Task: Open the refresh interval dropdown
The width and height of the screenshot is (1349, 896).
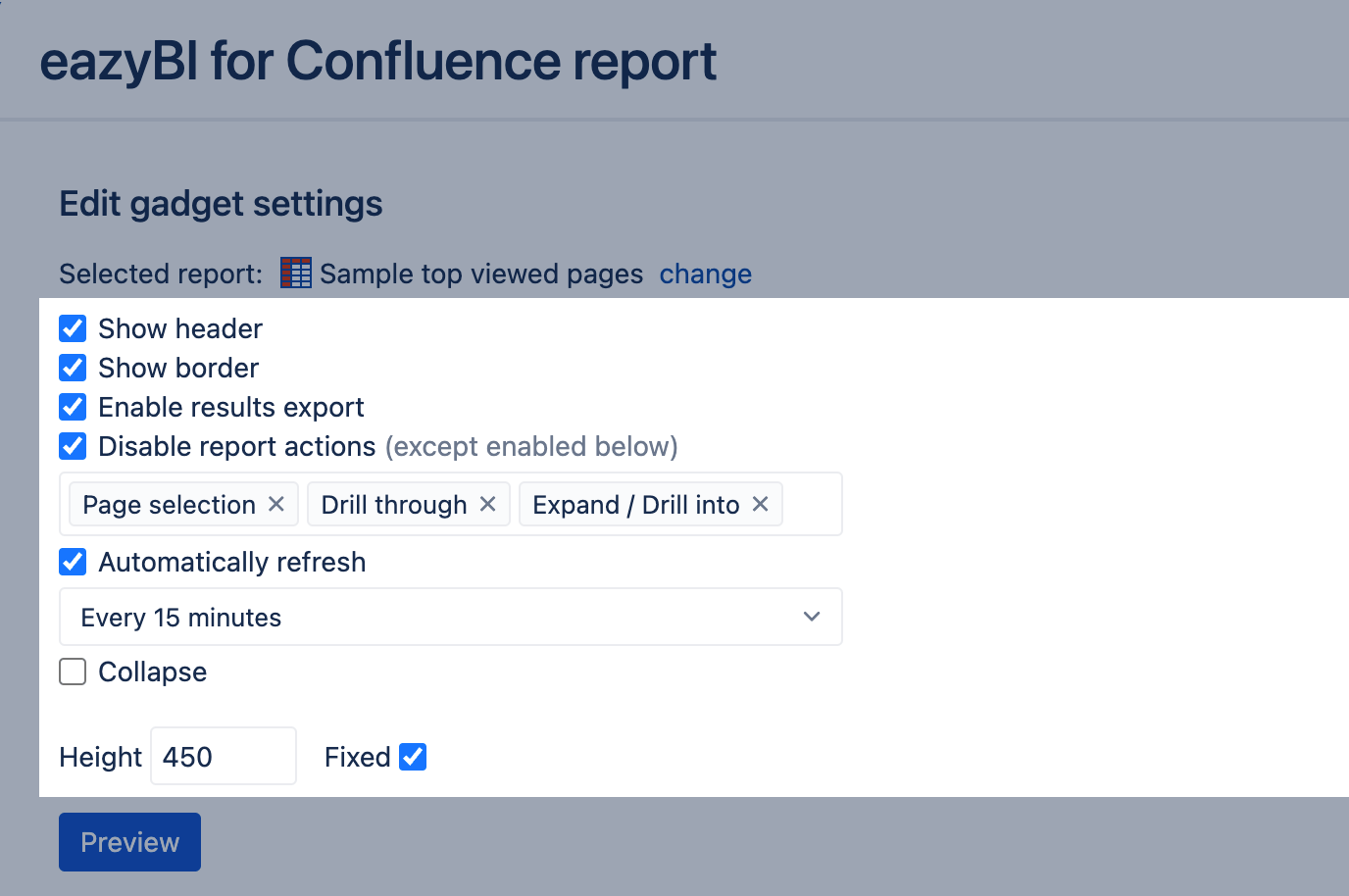Action: coord(450,617)
